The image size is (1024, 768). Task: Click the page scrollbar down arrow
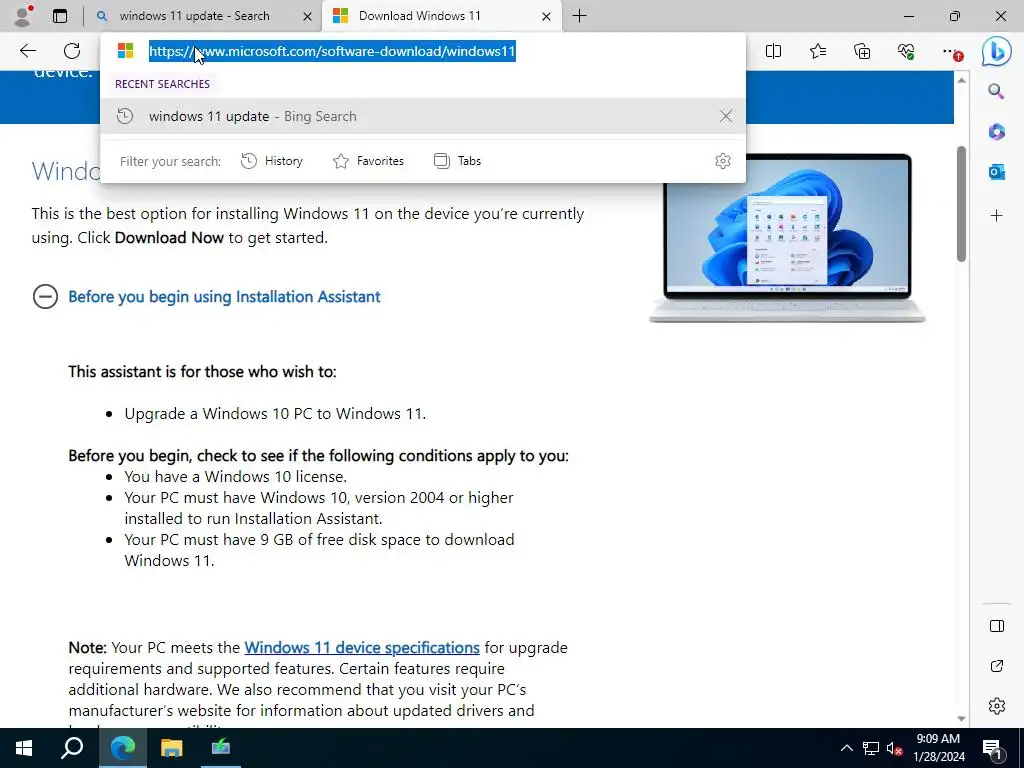tap(961, 718)
